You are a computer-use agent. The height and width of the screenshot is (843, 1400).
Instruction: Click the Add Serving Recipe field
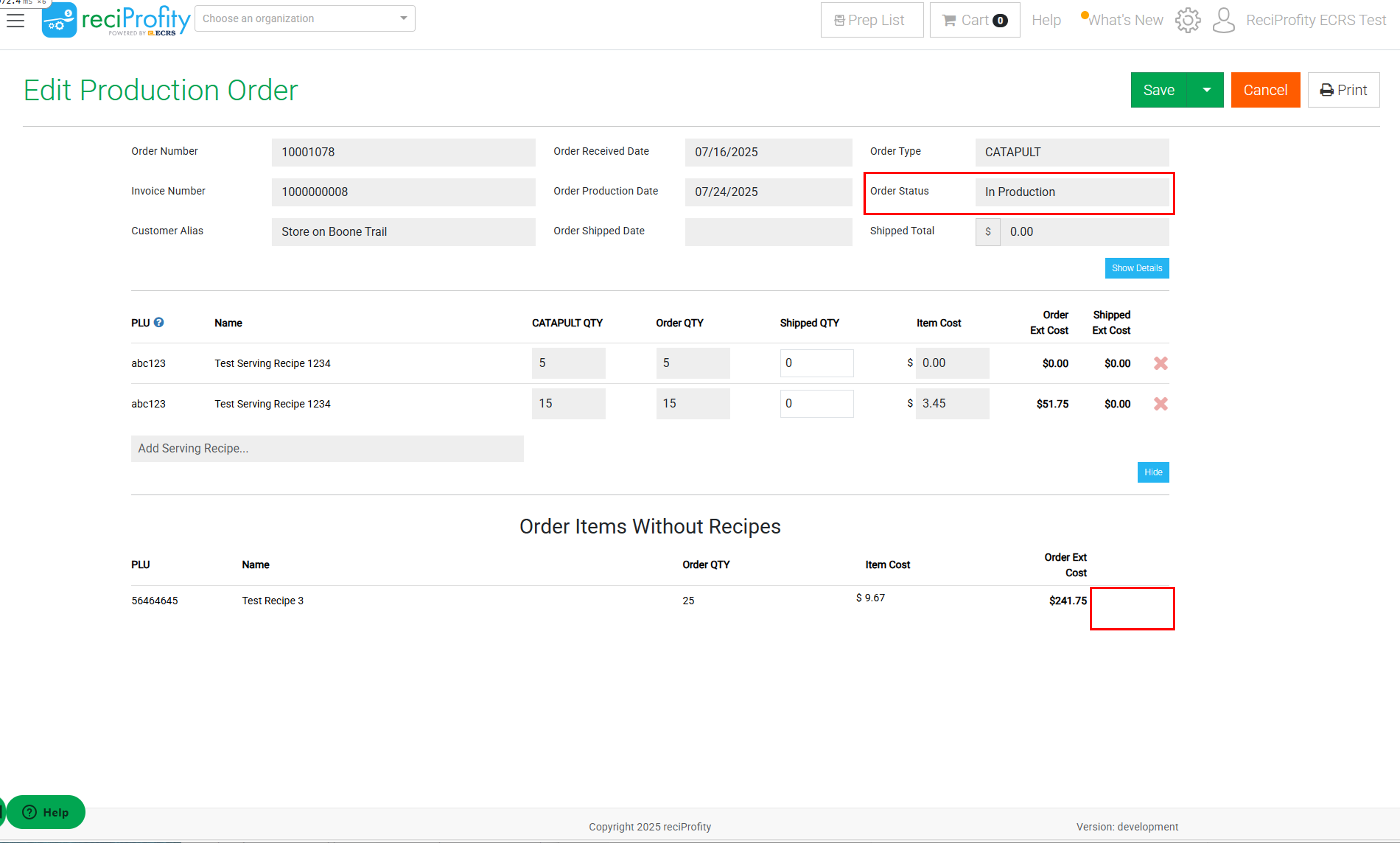[327, 449]
